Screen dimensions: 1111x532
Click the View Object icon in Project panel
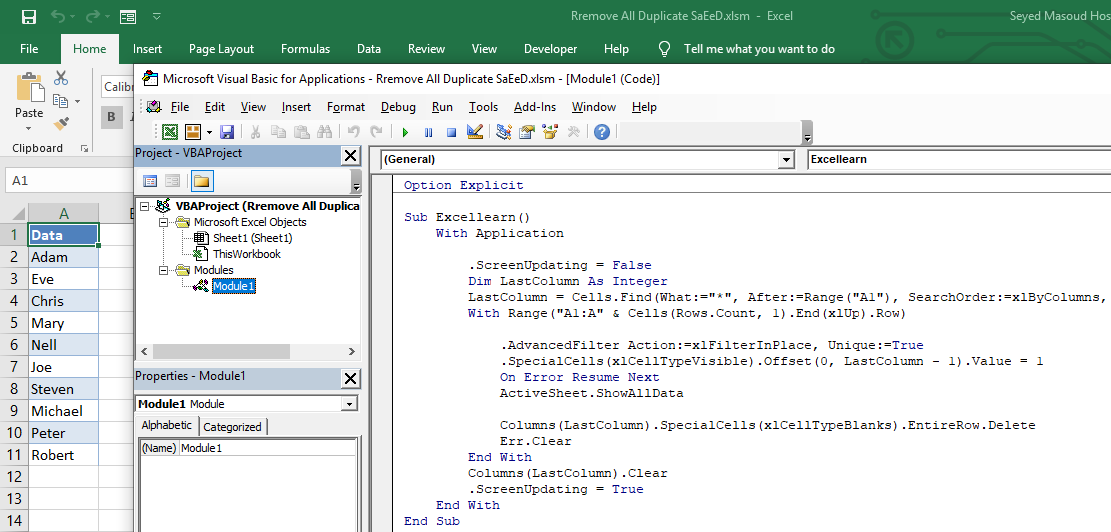coord(172,181)
